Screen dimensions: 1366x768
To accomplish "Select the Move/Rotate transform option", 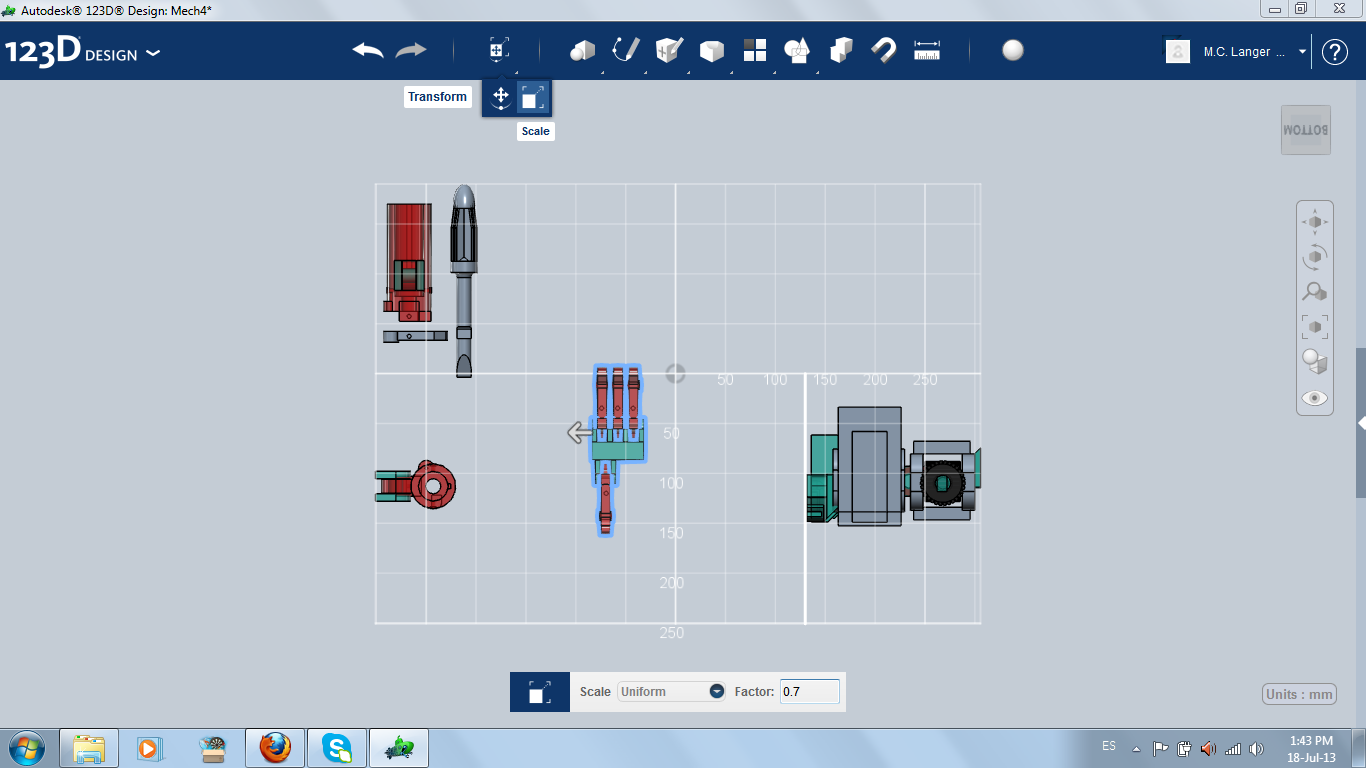I will 501,97.
